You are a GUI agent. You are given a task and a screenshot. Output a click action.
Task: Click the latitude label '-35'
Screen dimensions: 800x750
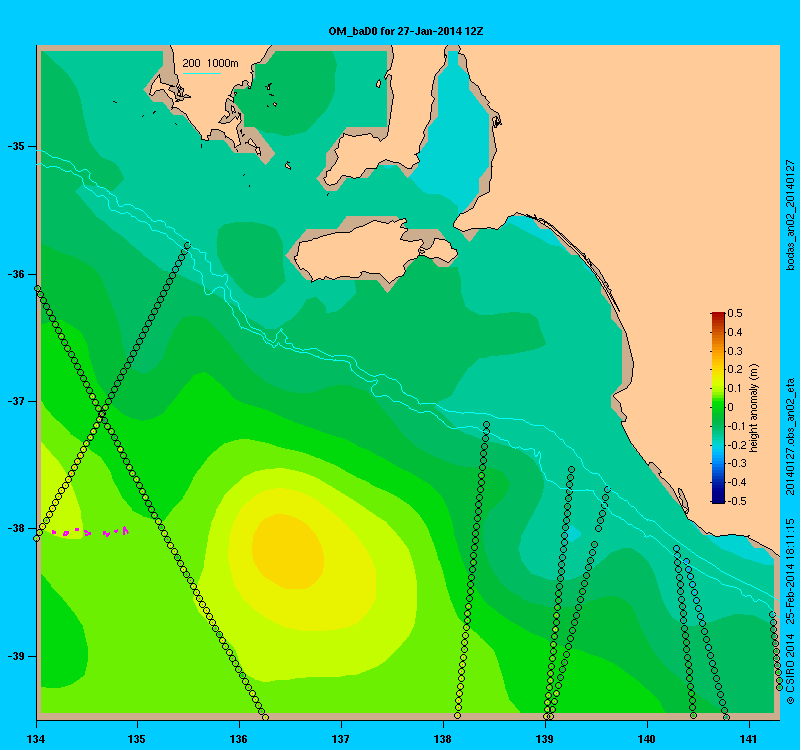pos(16,146)
